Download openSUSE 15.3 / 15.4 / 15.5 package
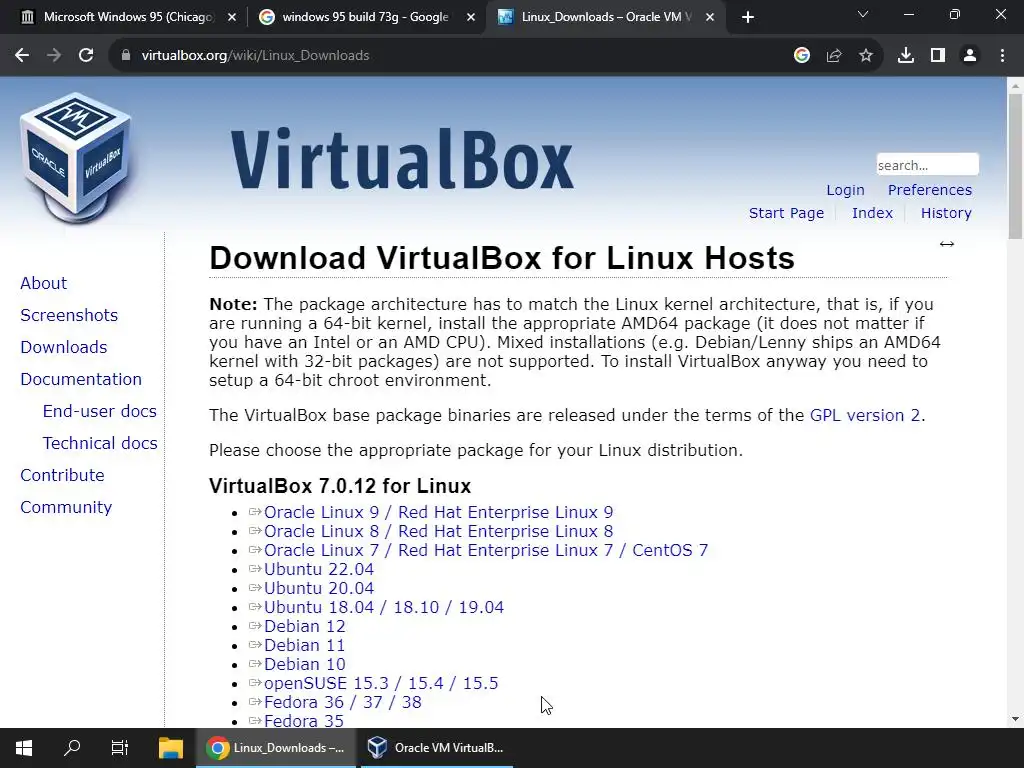 pyautogui.click(x=381, y=683)
